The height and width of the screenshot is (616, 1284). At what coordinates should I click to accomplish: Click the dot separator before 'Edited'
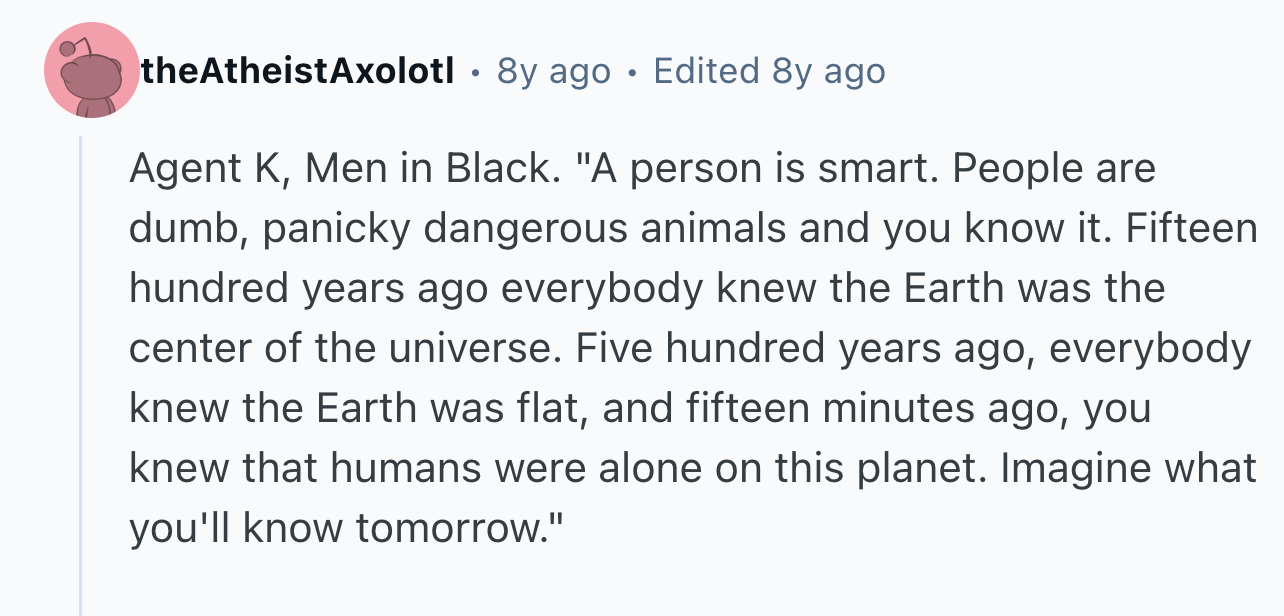pyautogui.click(x=632, y=72)
